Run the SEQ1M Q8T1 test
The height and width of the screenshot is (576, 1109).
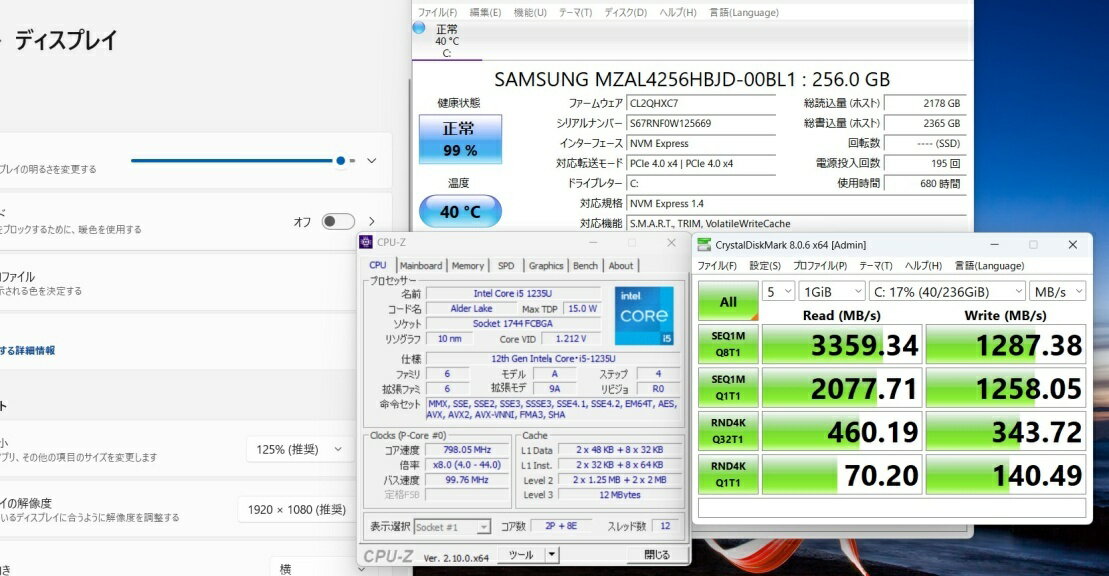[728, 344]
